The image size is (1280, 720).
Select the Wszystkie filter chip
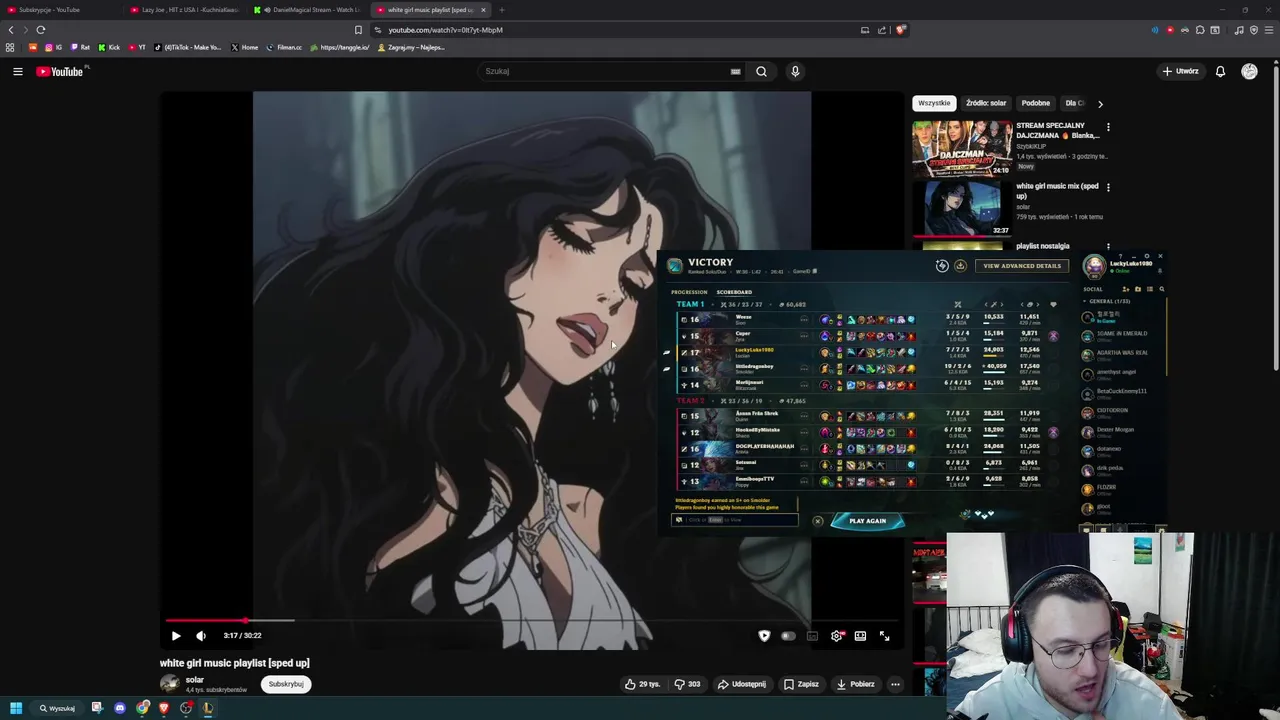tap(934, 103)
